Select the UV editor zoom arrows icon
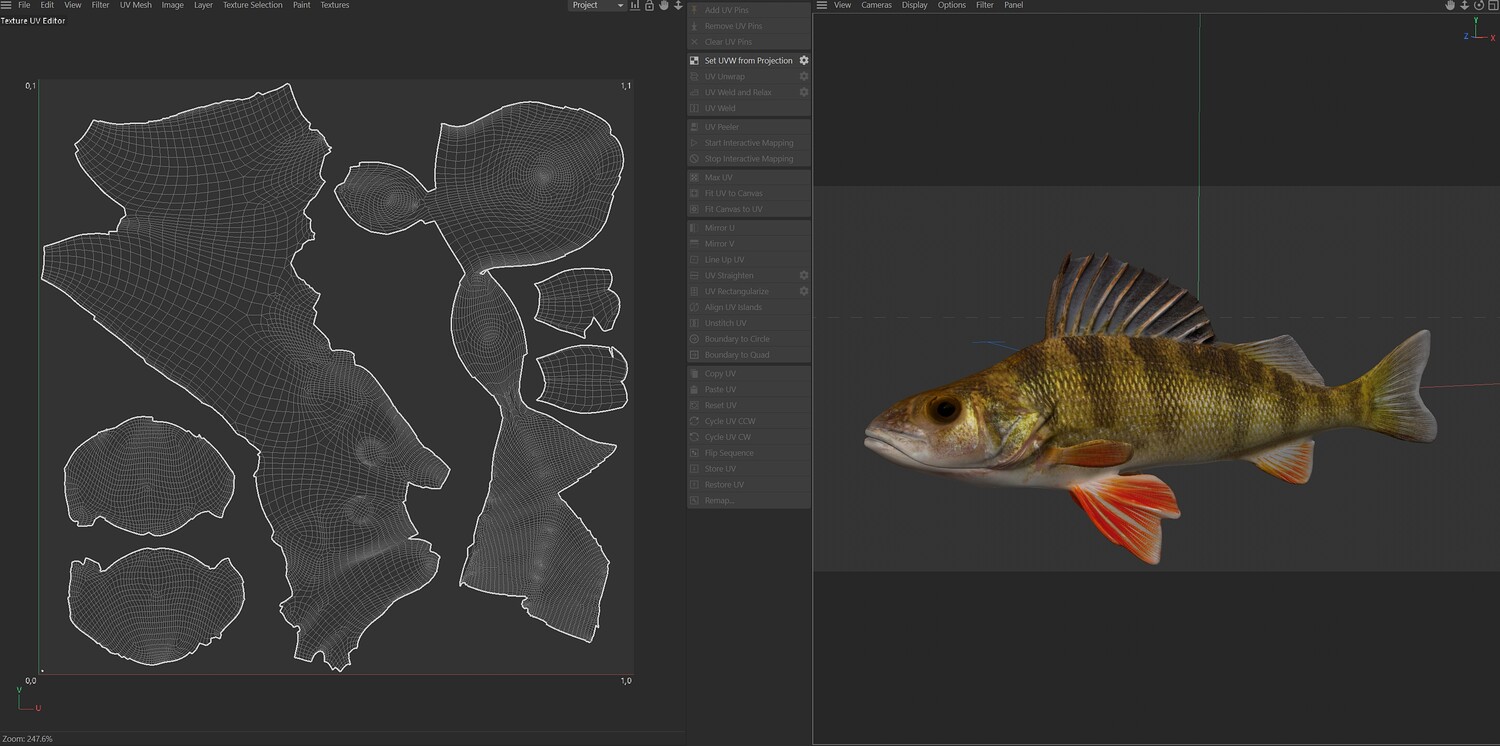This screenshot has height=746, width=1500. (x=678, y=5)
